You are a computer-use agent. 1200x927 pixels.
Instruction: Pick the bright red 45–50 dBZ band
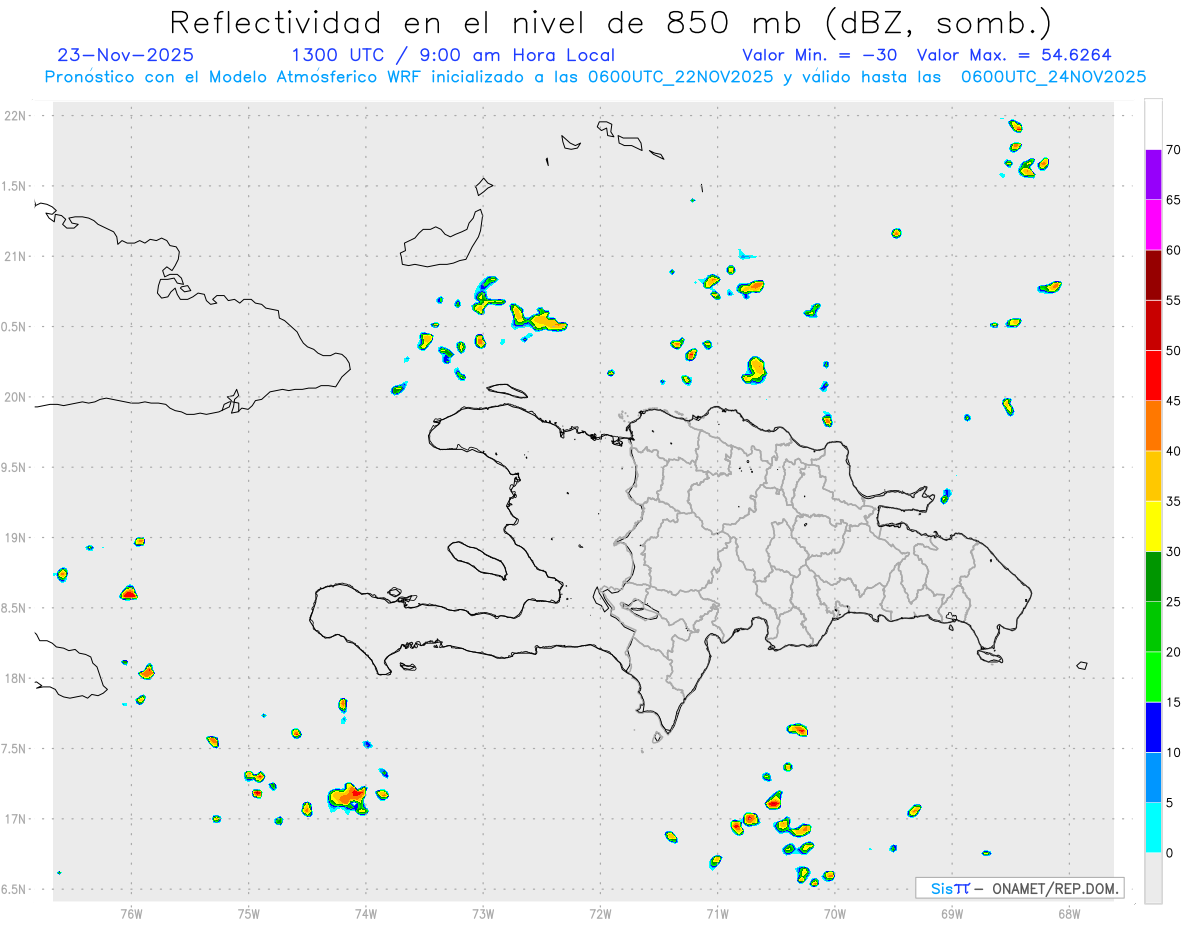coord(1153,376)
